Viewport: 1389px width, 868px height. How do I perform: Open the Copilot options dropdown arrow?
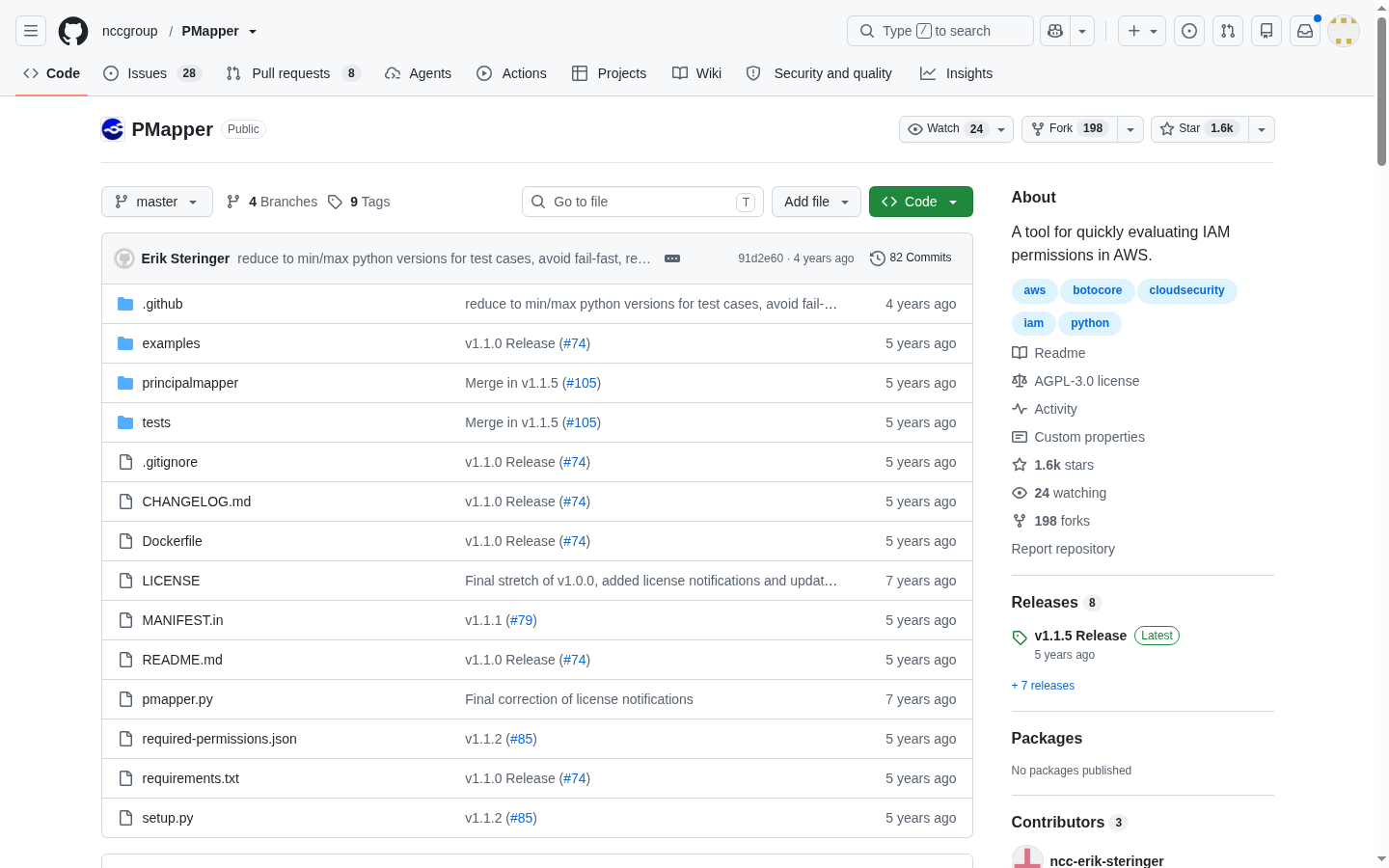tap(1082, 31)
